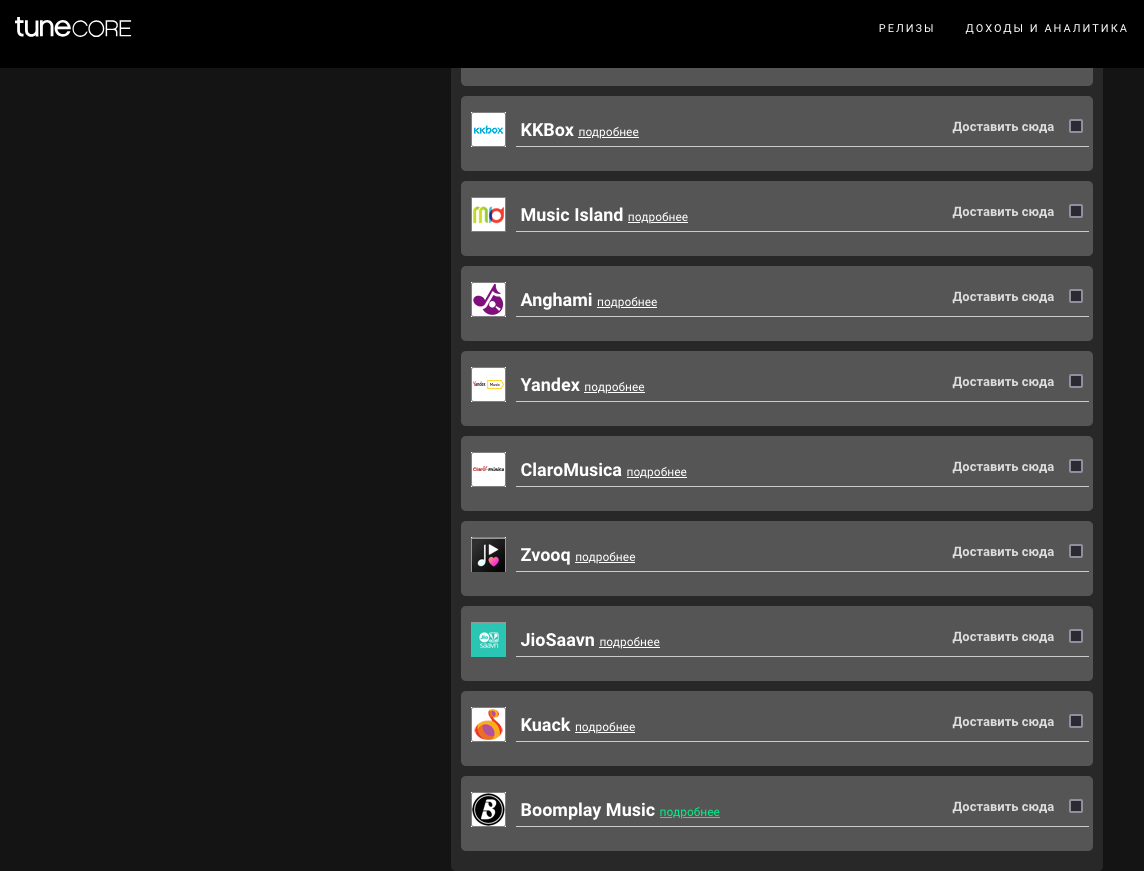Click the Anghami purple note logo
This screenshot has width=1144, height=871.
coord(488,299)
